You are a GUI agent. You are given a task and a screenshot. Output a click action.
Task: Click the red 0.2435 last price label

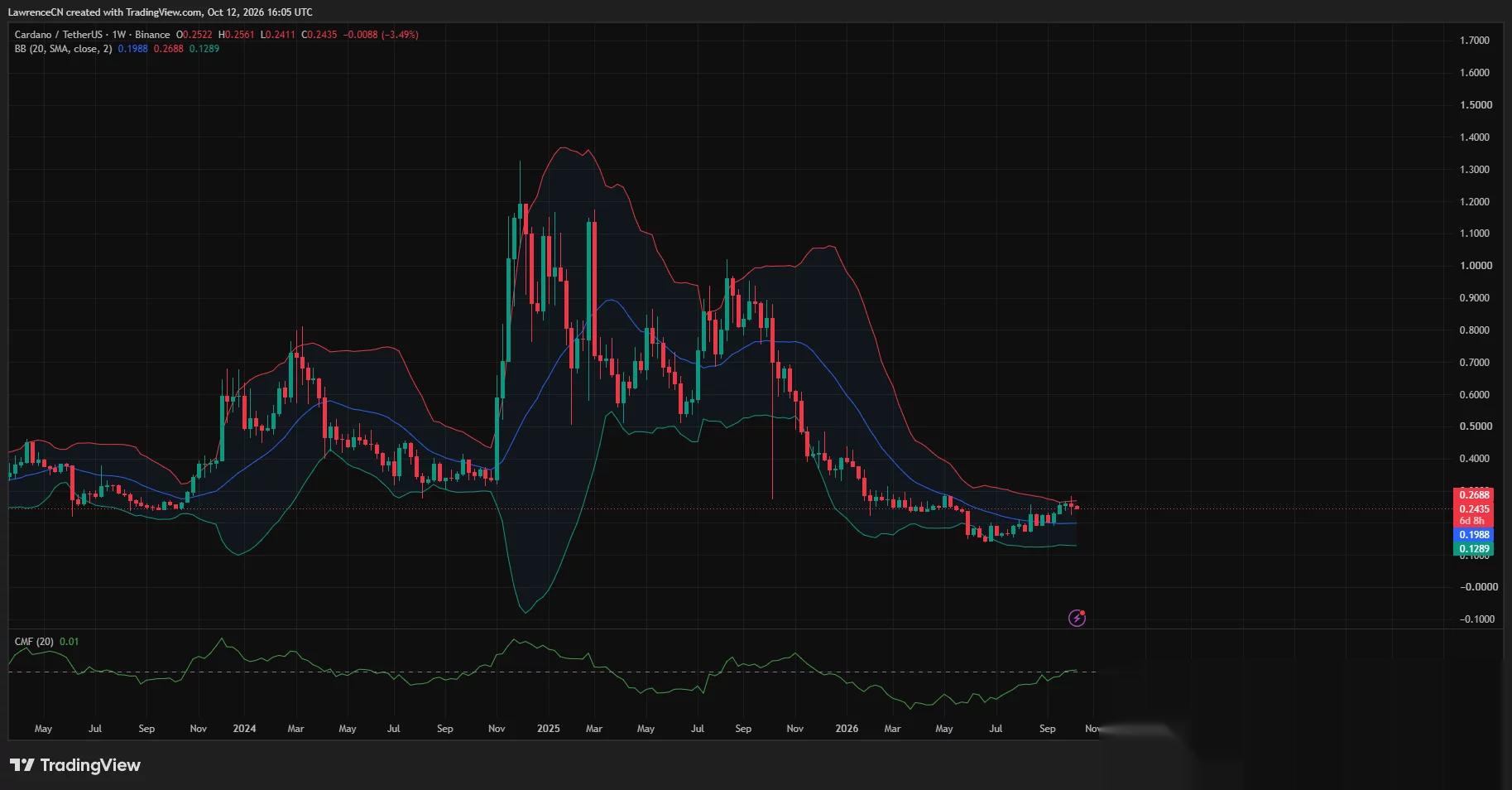click(1474, 508)
